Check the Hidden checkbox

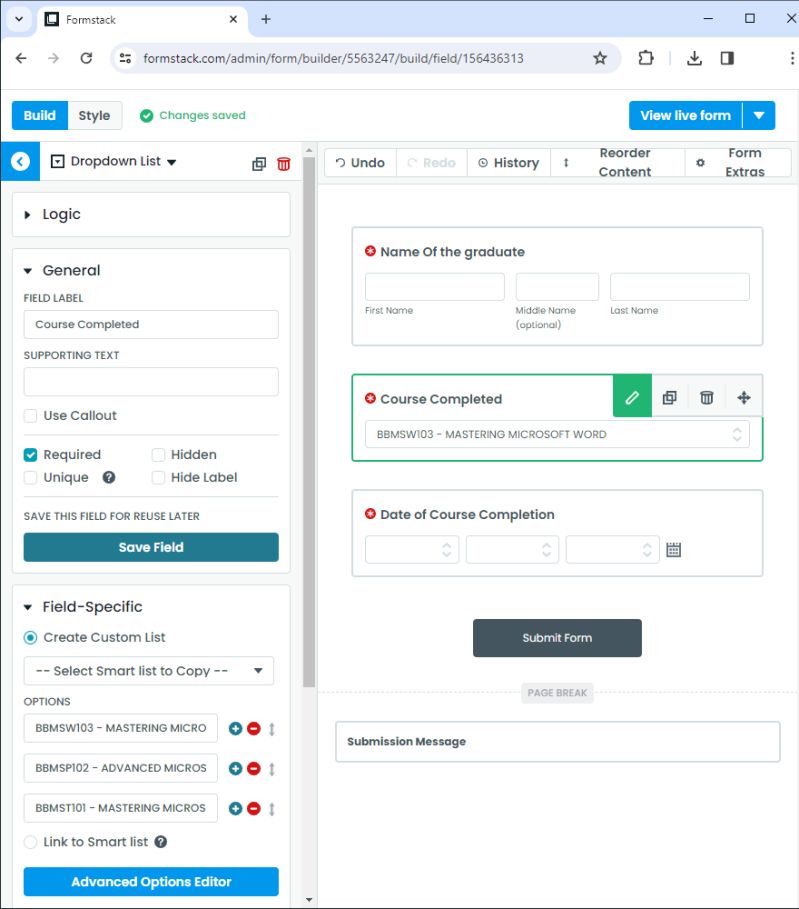click(x=158, y=455)
